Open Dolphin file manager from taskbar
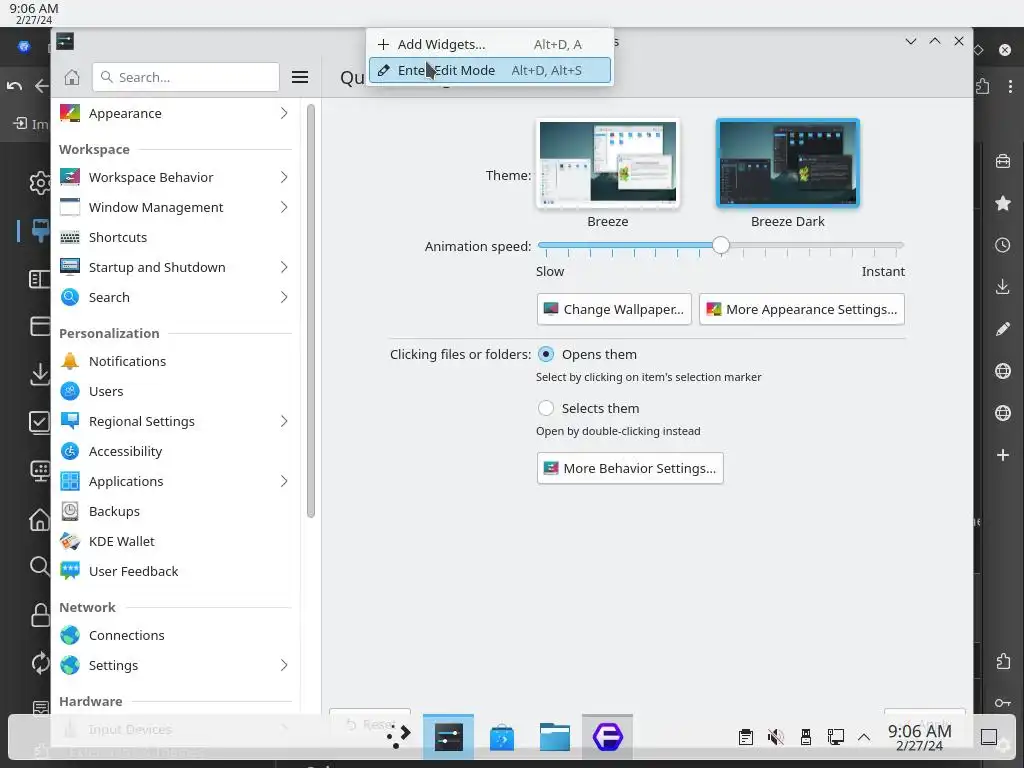The height and width of the screenshot is (768, 1024). 554,737
